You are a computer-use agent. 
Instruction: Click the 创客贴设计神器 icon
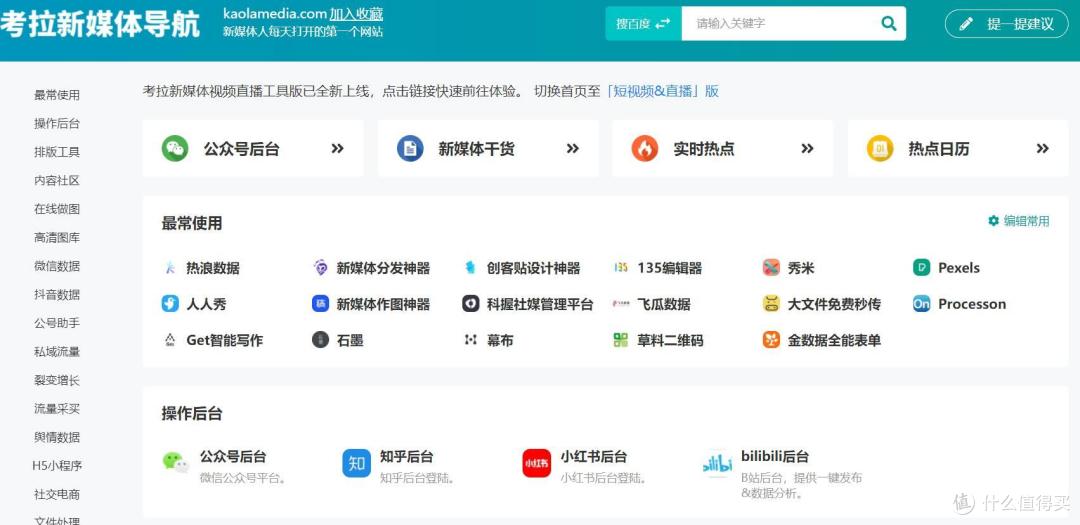click(470, 268)
